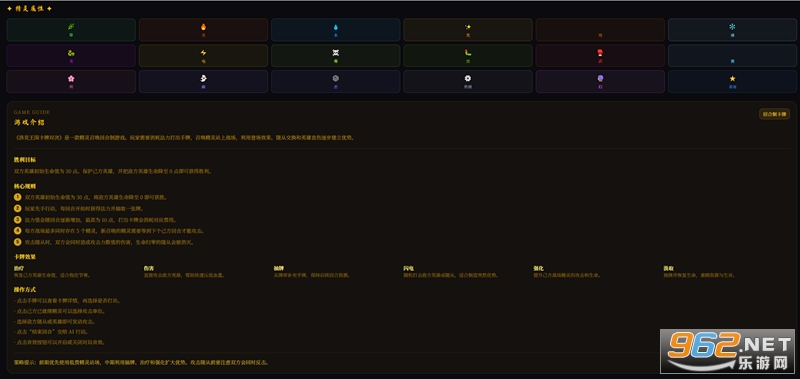Select the water droplet attribute card
Viewport: 800px width, 379px height.
tap(335, 30)
